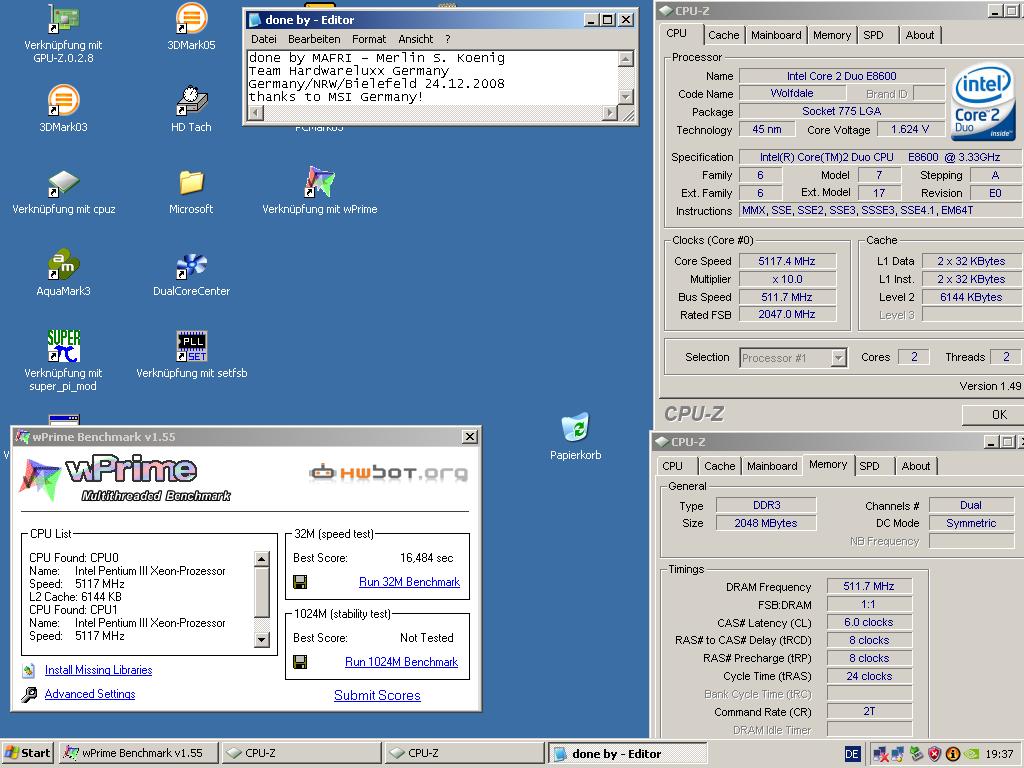Launch the 3DMark05 desktop icon

(191, 26)
